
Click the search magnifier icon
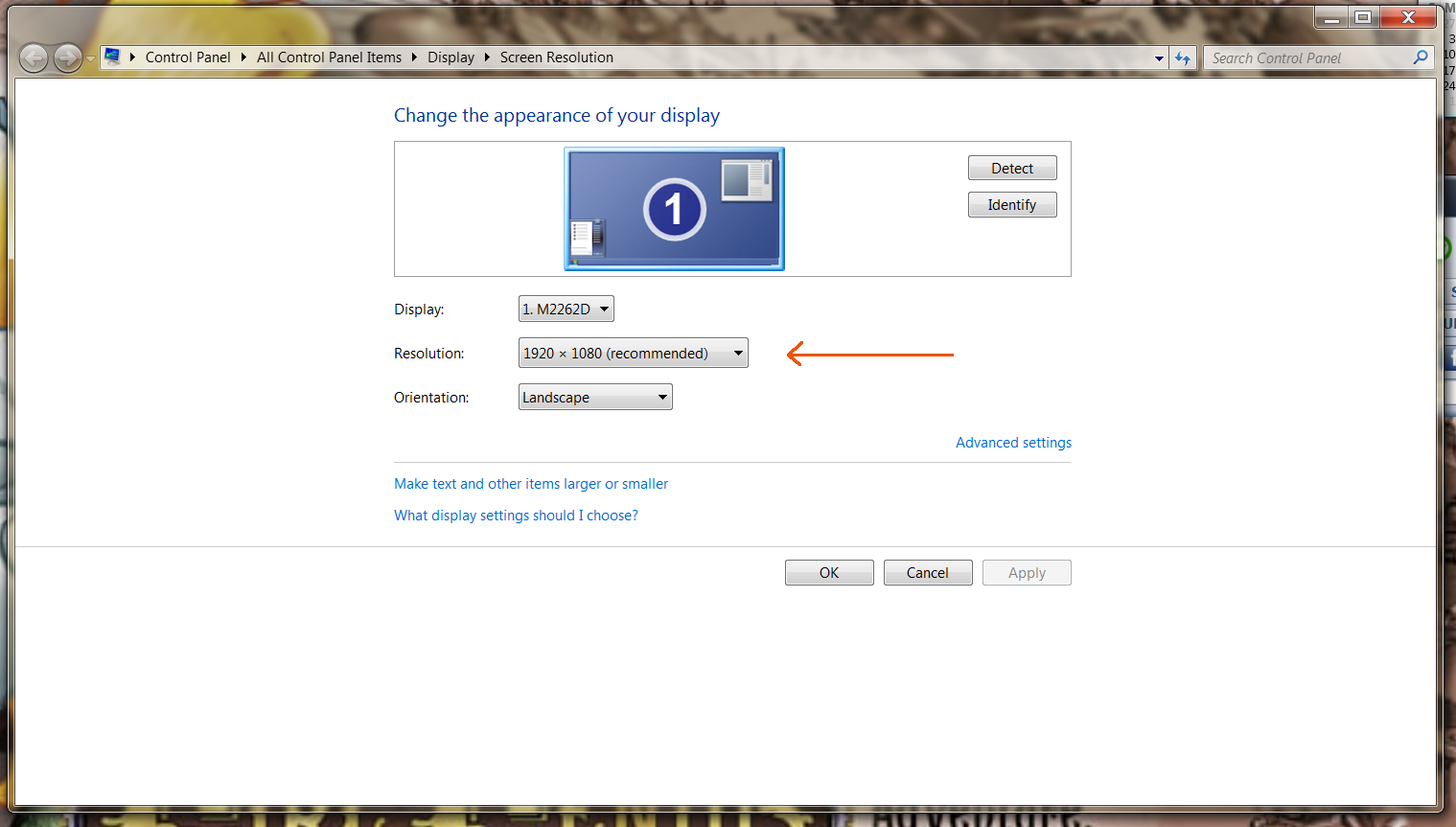1421,57
